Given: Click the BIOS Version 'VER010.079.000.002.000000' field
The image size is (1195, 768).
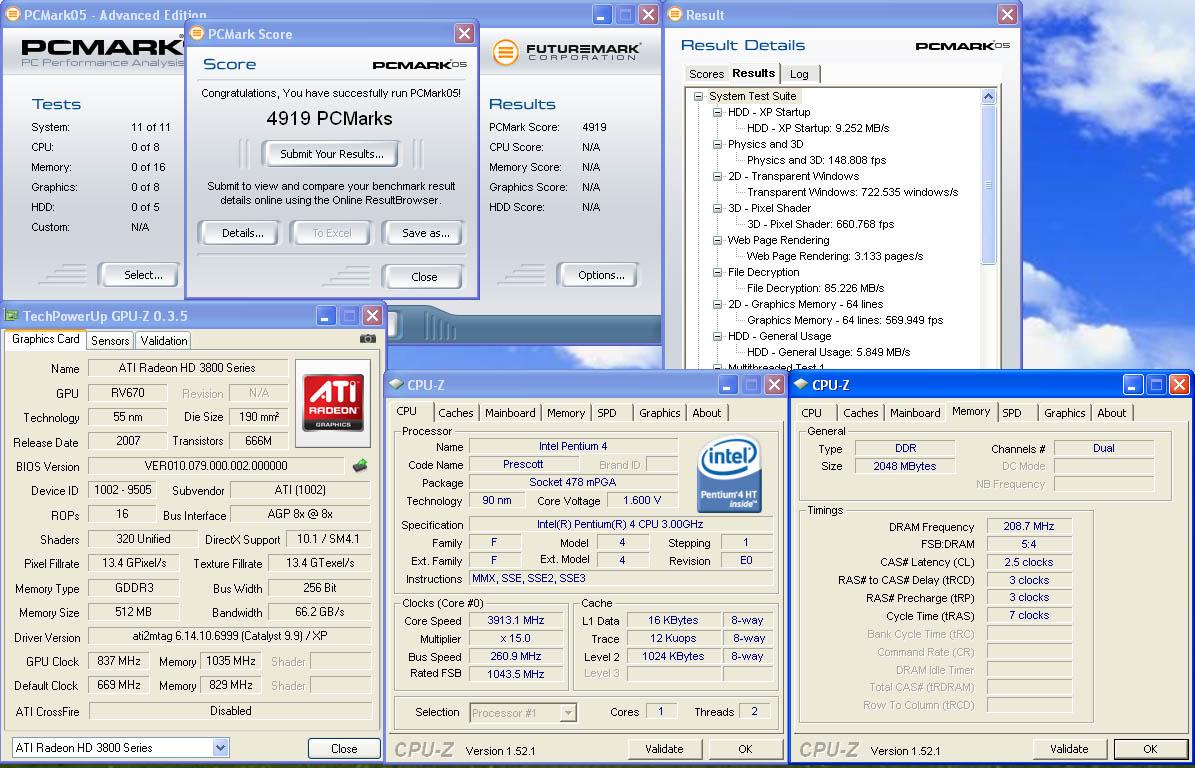Looking at the screenshot, I should pos(216,466).
